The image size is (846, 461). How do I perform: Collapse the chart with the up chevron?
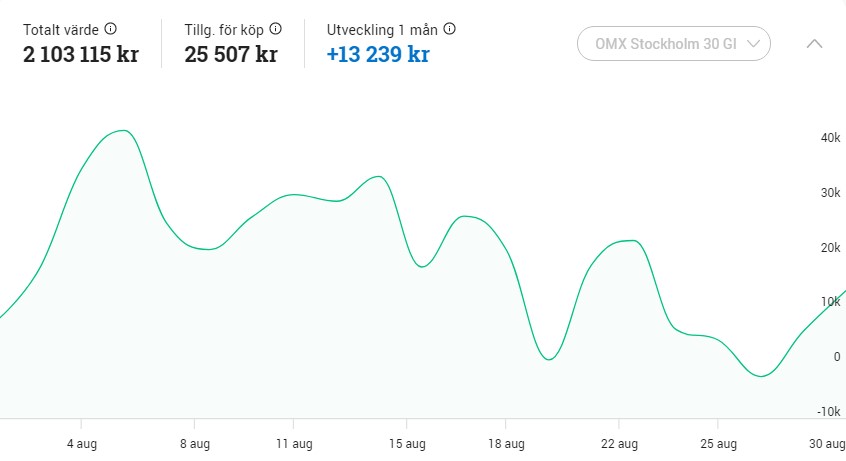click(x=814, y=44)
